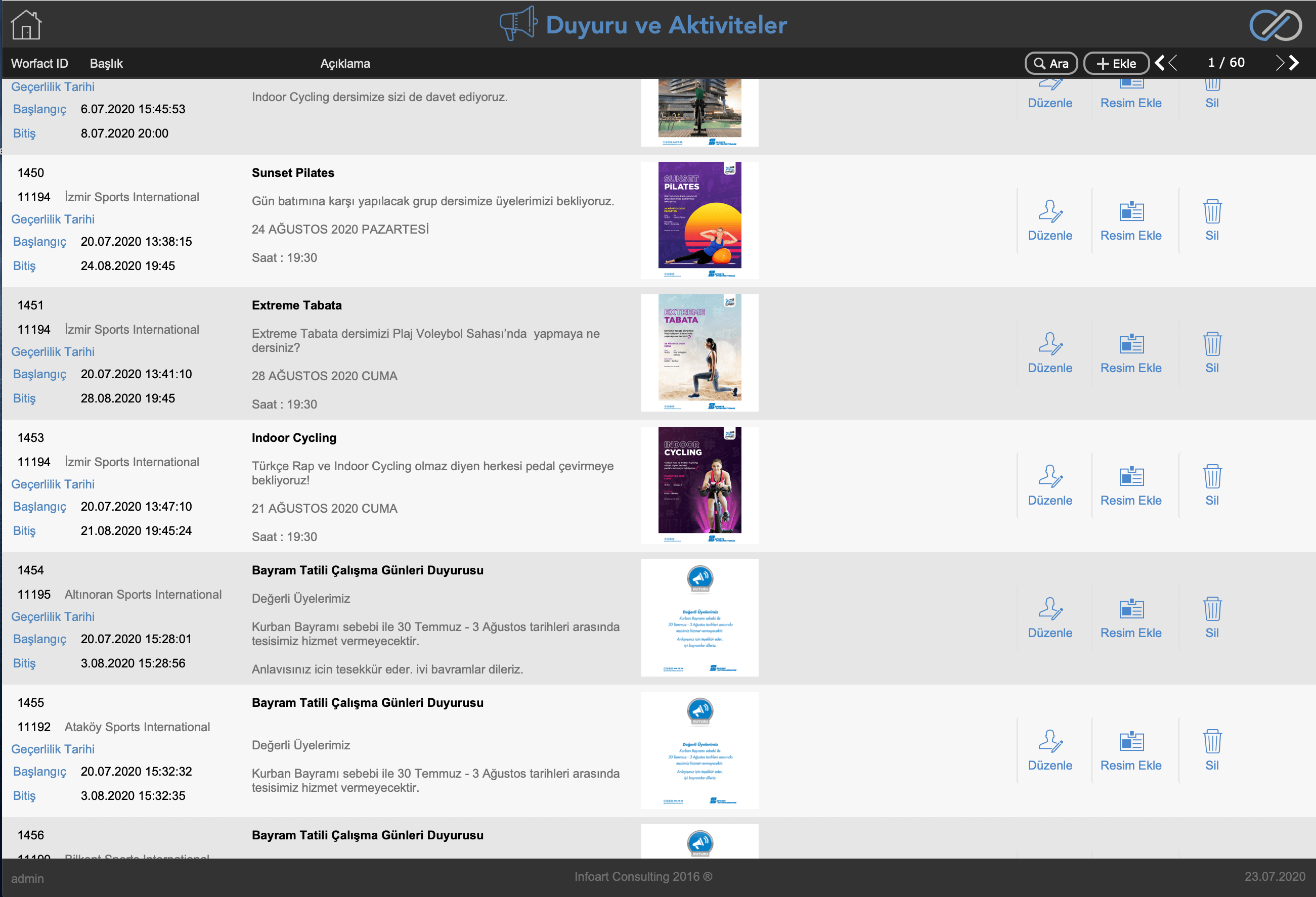Click Altınoran Sports International club name
Viewport: 1316px width, 897px height.
143,594
